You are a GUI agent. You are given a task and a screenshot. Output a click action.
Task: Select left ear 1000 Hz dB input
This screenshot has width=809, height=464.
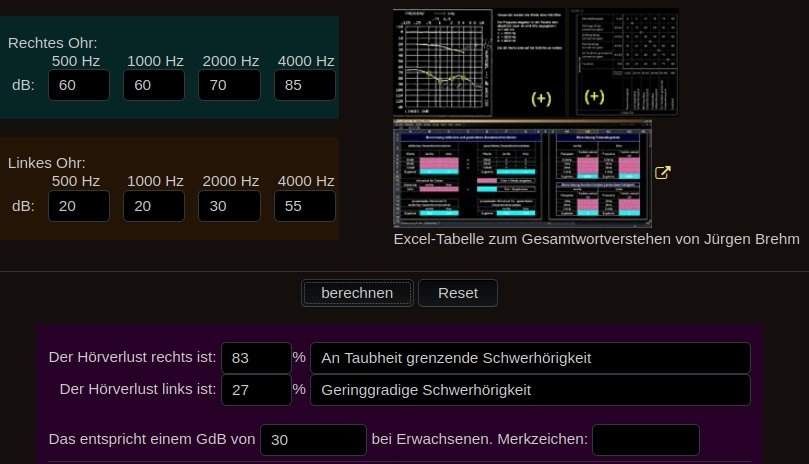pyautogui.click(x=154, y=206)
